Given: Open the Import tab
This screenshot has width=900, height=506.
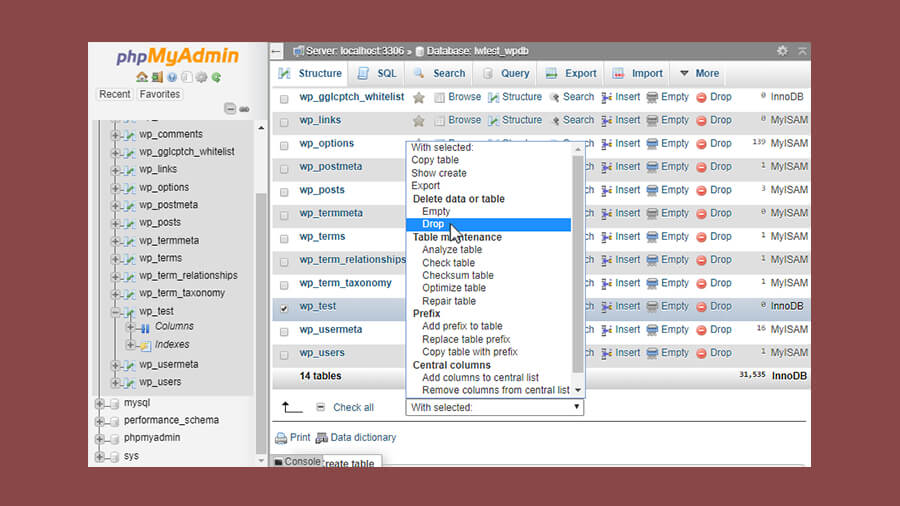Looking at the screenshot, I should (638, 73).
